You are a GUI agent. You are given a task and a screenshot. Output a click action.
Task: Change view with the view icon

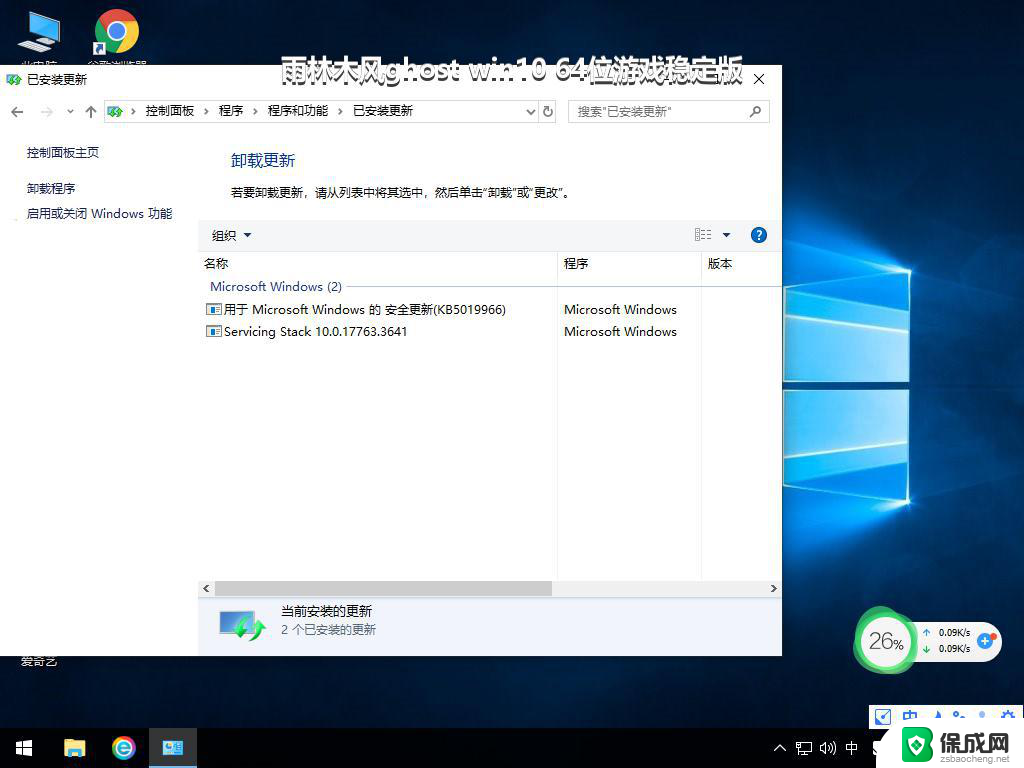703,235
